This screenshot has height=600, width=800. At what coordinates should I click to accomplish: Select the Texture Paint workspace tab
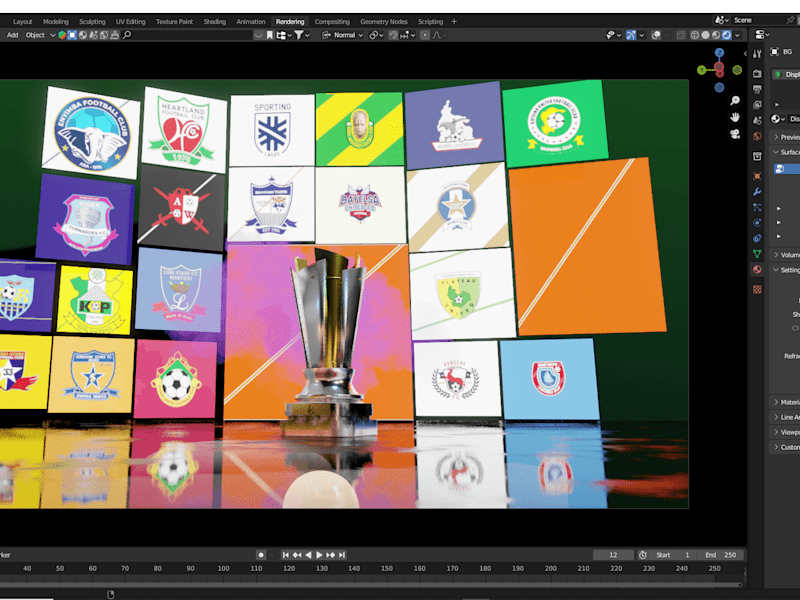pyautogui.click(x=174, y=21)
